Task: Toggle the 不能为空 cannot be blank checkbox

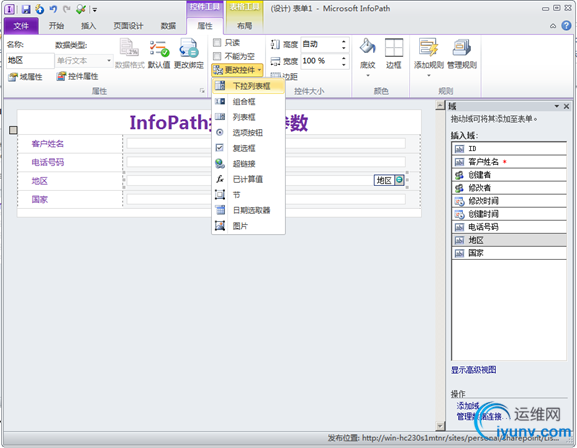Action: point(217,56)
